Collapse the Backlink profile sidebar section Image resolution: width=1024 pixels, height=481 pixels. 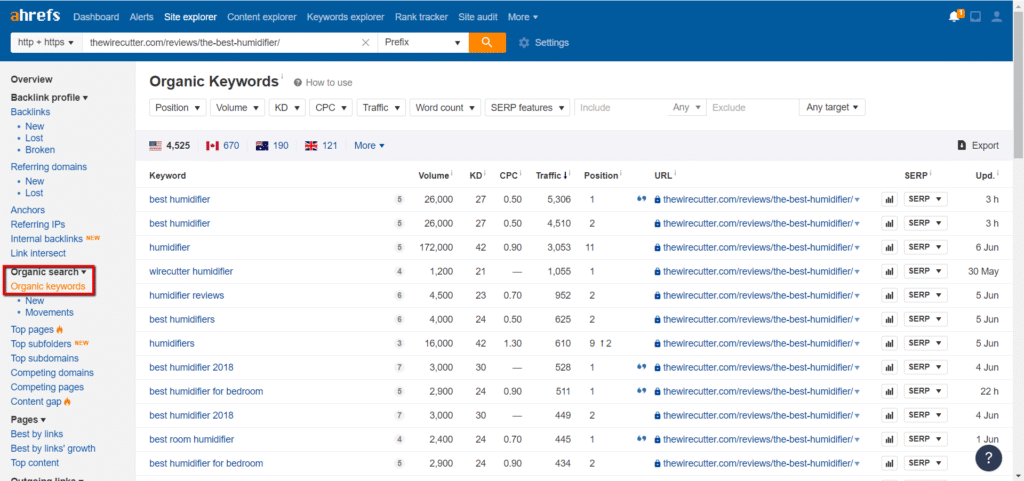pyautogui.click(x=50, y=97)
